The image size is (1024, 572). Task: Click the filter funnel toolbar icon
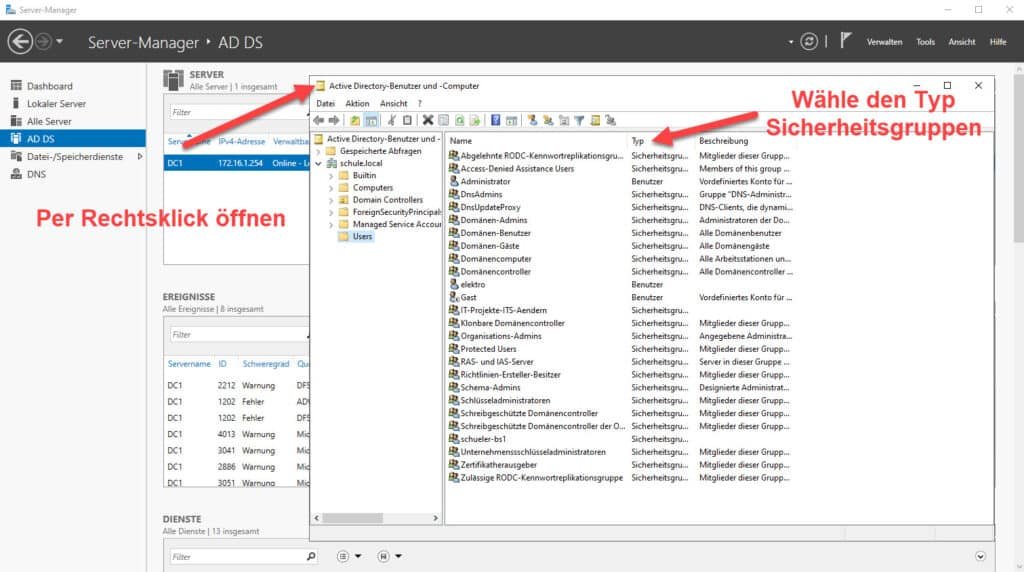click(579, 120)
